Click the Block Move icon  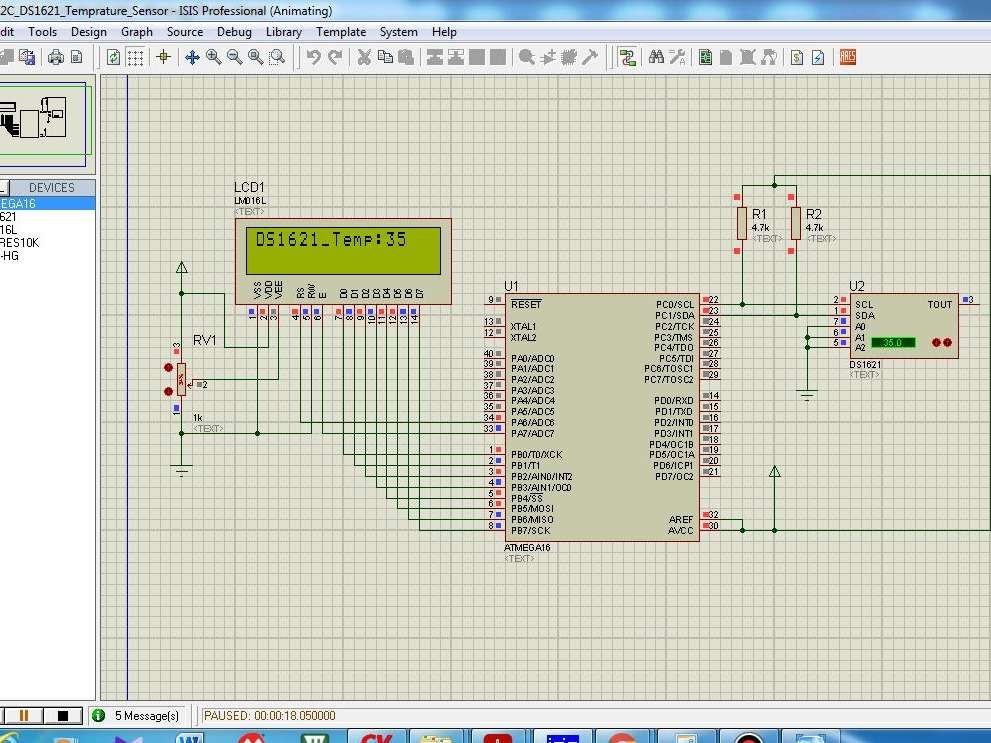456,57
